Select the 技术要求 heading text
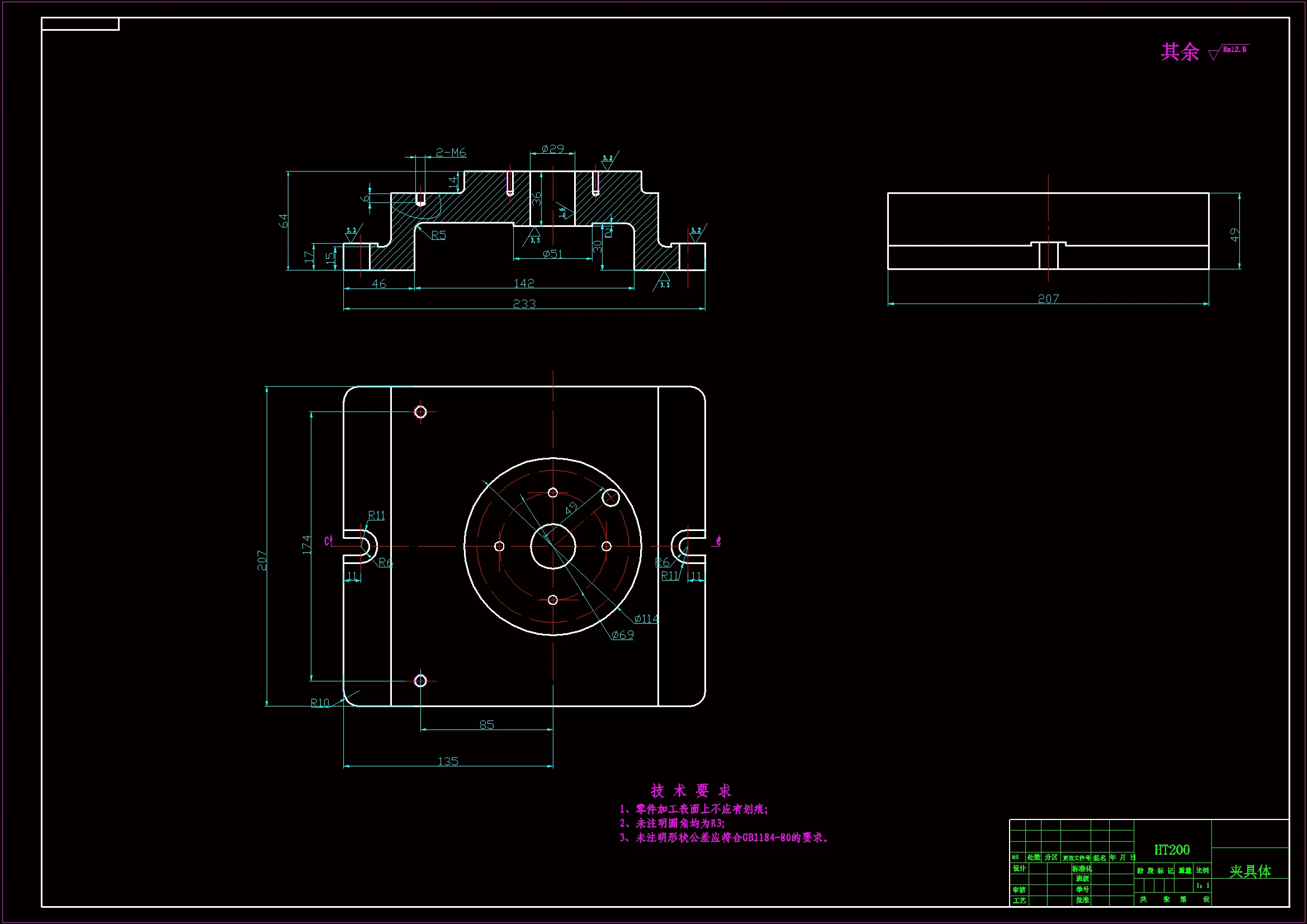 click(x=690, y=791)
